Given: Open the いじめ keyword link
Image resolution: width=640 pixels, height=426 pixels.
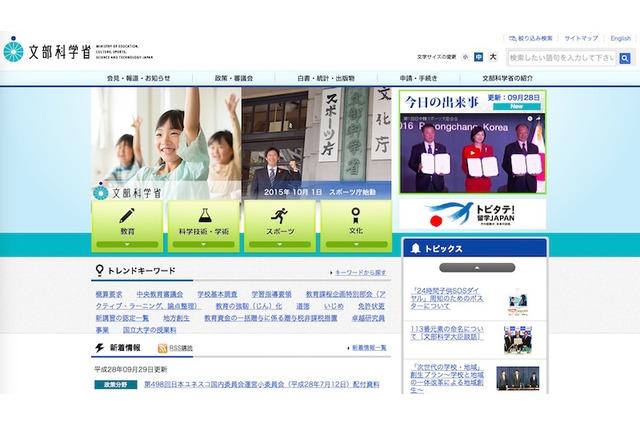Looking at the screenshot, I should click(333, 306).
